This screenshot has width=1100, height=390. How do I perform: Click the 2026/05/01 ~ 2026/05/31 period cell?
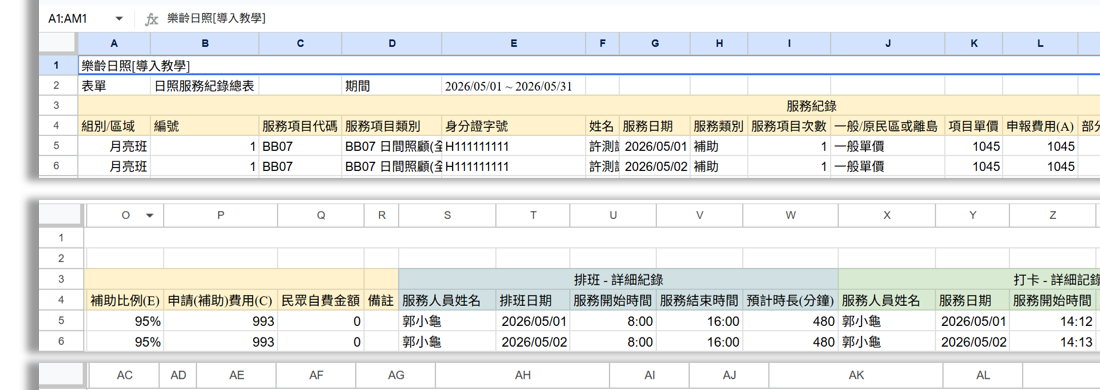pos(514,86)
